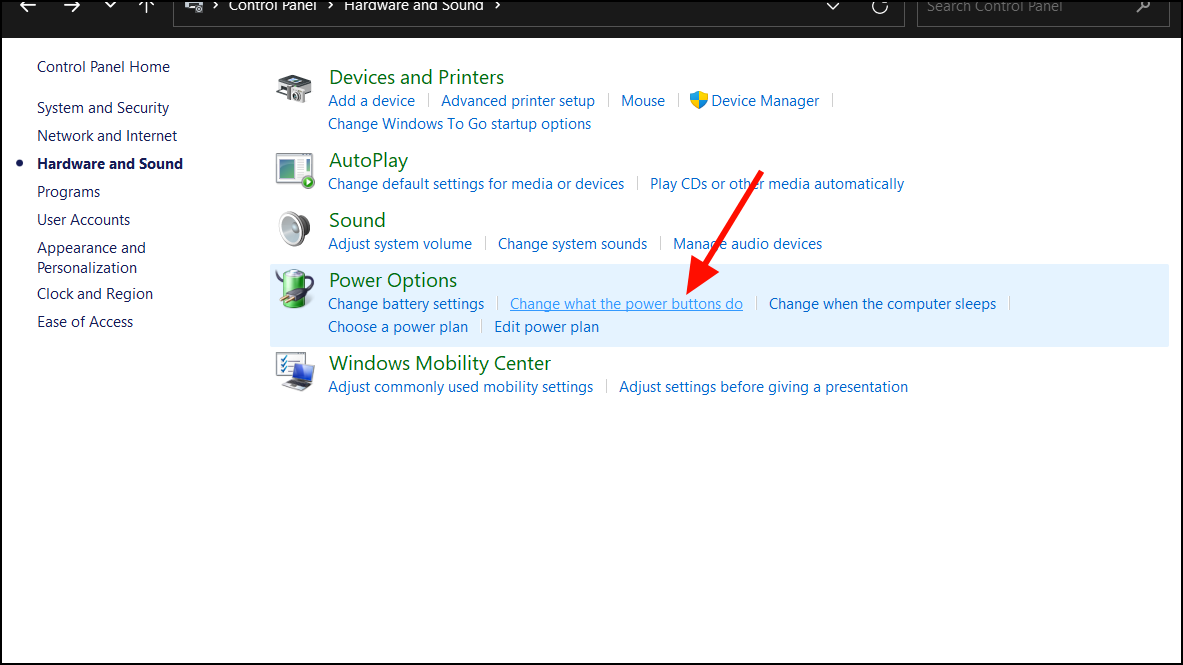Click the Sound speaker icon
This screenshot has width=1183, height=665.
click(293, 230)
